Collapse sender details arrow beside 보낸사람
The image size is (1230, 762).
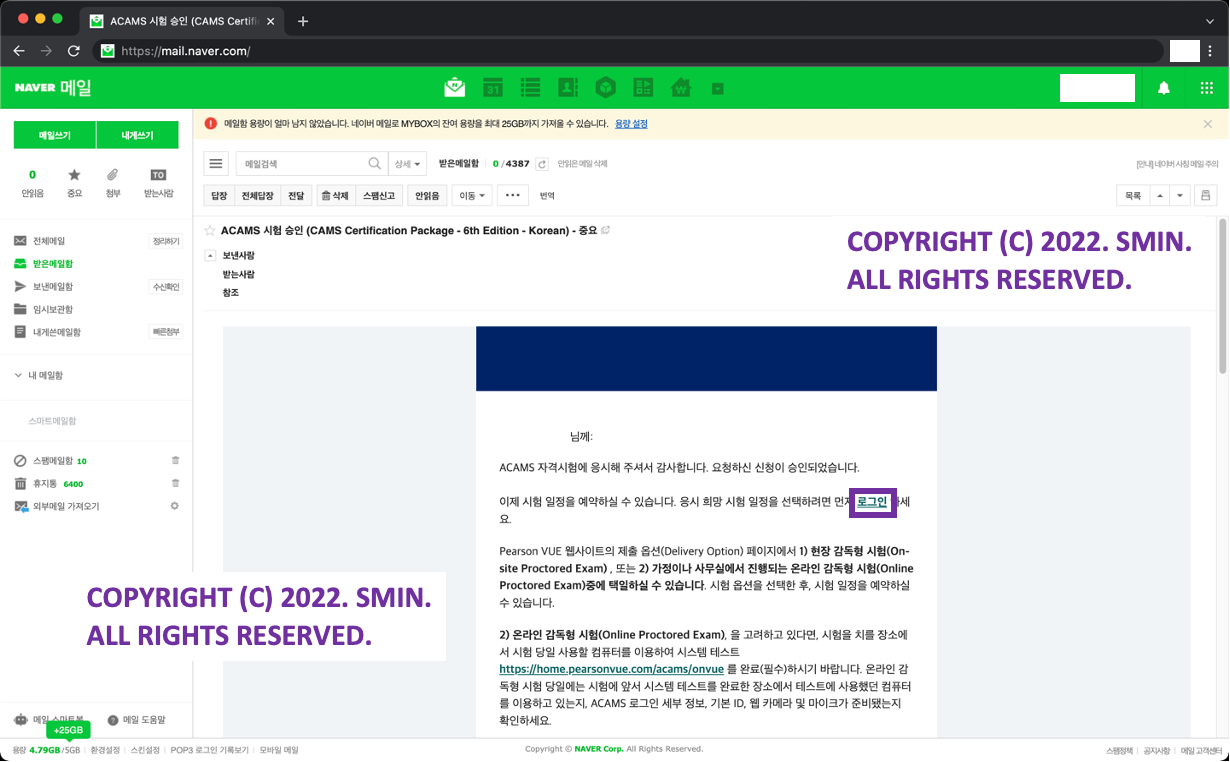[x=210, y=255]
